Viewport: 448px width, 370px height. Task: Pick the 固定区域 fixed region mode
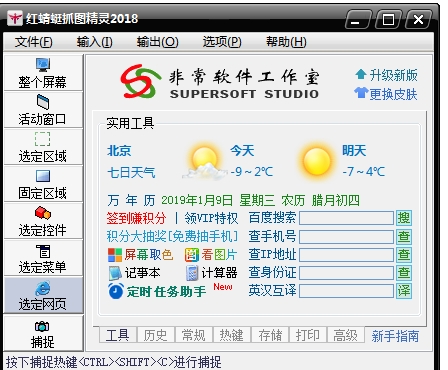click(43, 184)
